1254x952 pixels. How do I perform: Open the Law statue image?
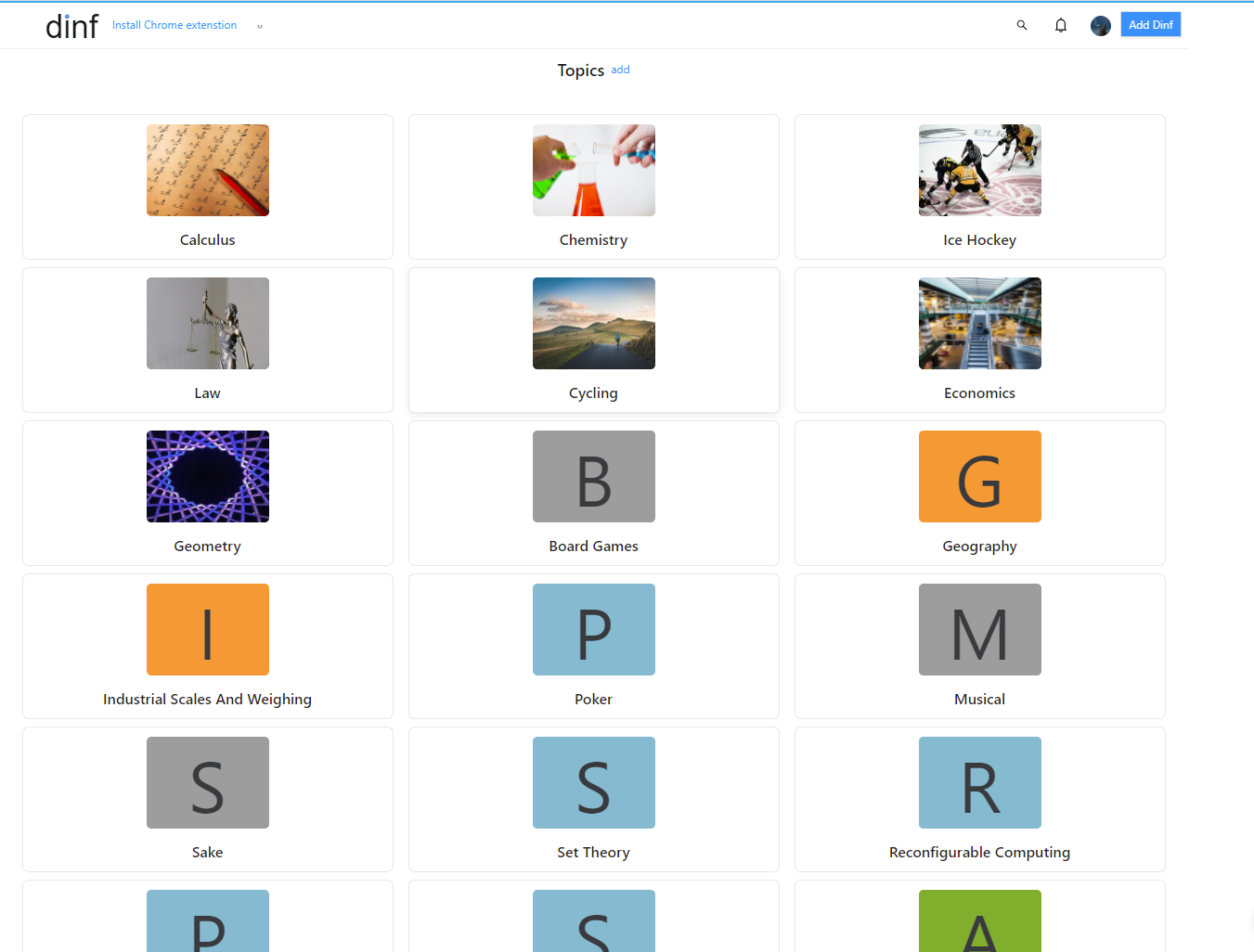[x=208, y=324]
